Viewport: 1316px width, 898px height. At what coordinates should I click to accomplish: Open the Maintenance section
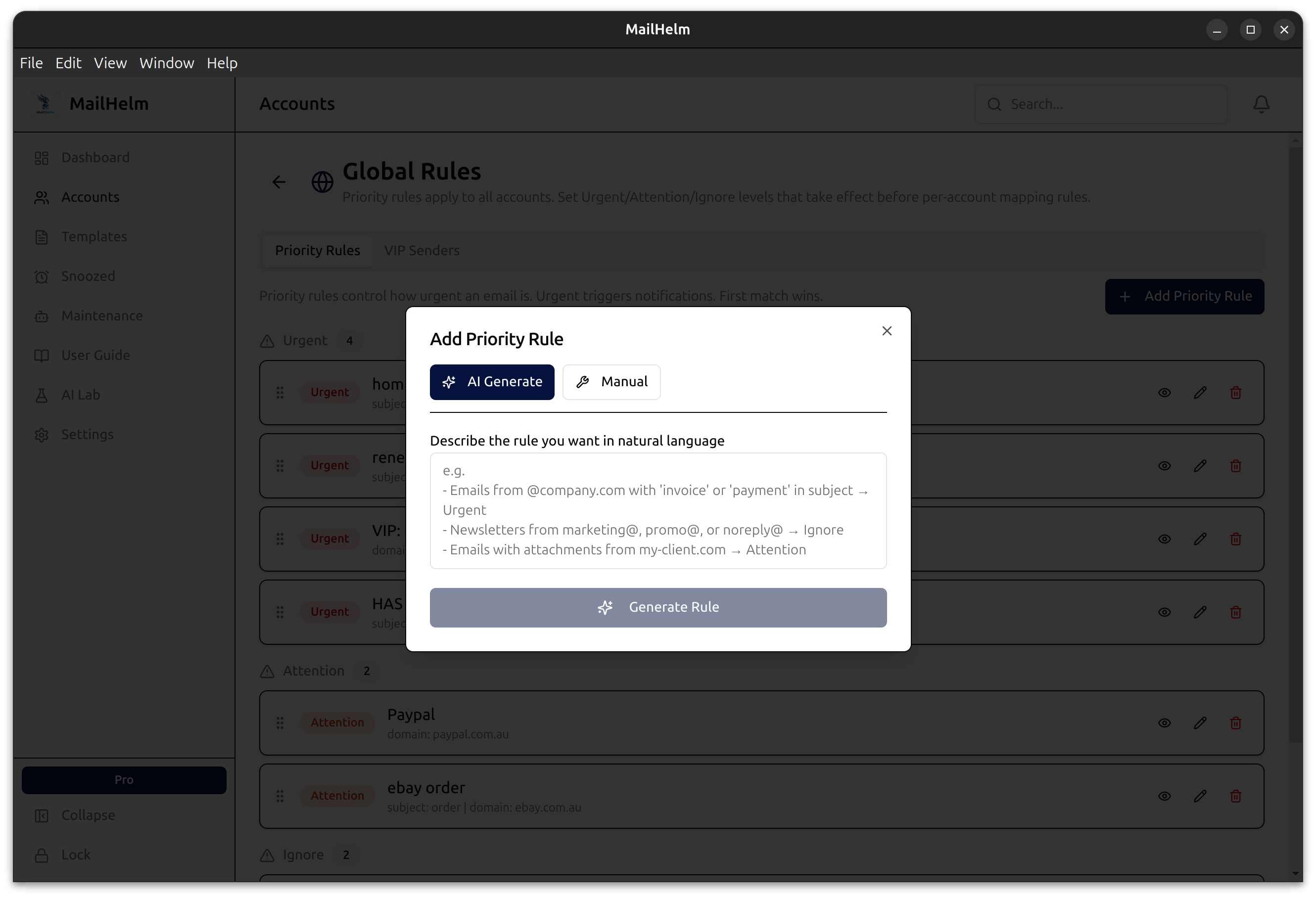point(102,316)
